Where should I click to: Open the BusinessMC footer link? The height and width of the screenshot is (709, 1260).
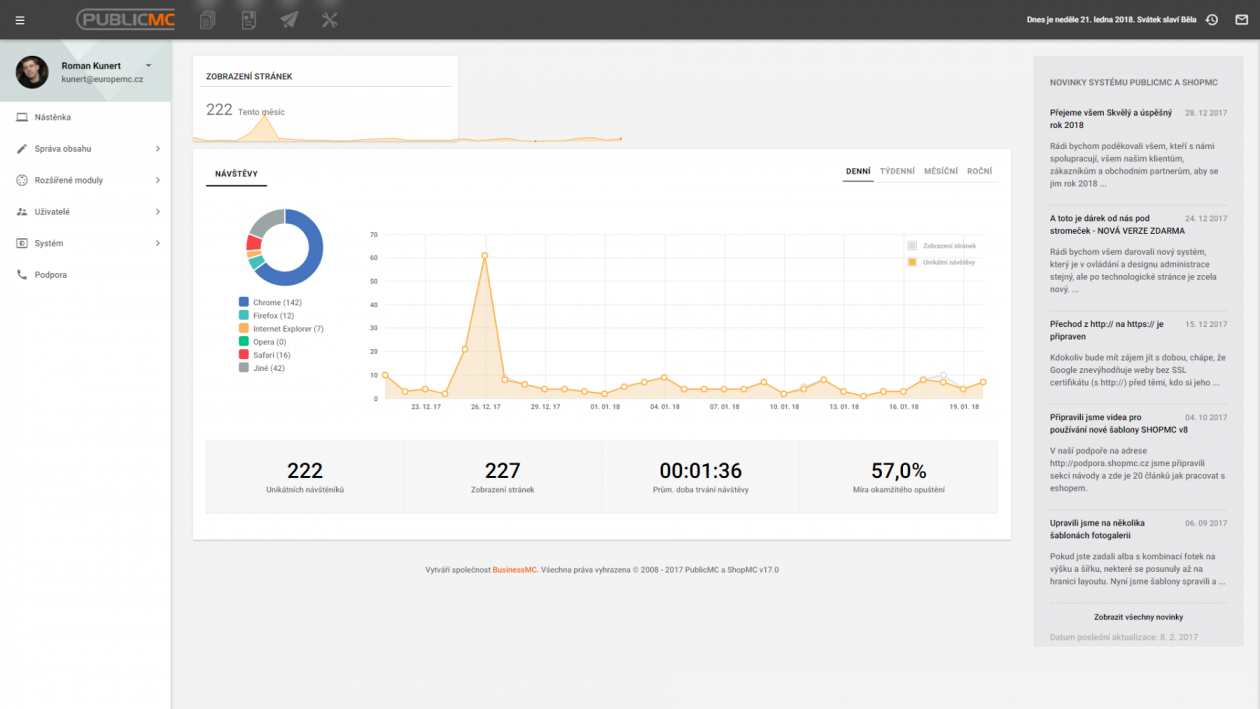pos(514,570)
